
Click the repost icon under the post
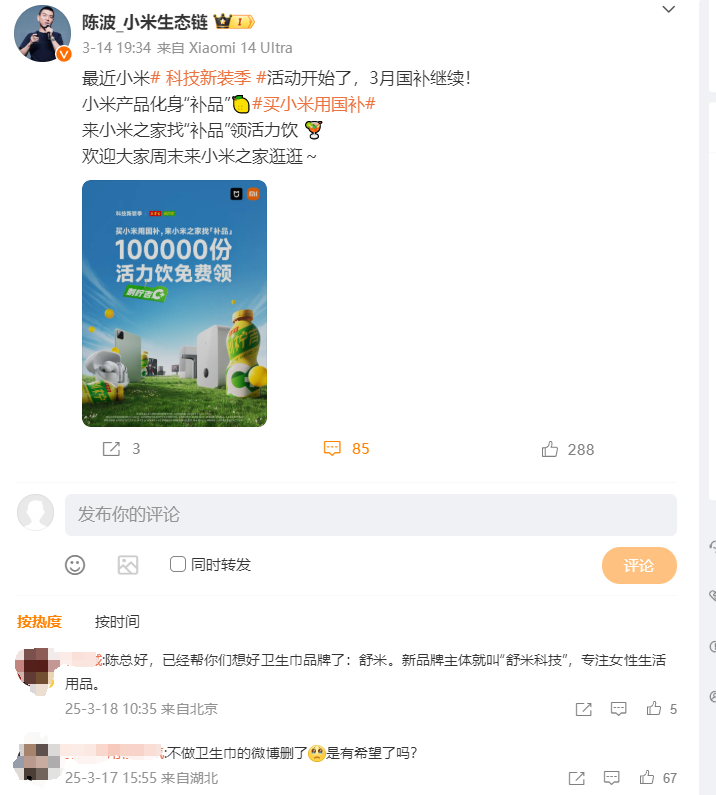point(111,449)
